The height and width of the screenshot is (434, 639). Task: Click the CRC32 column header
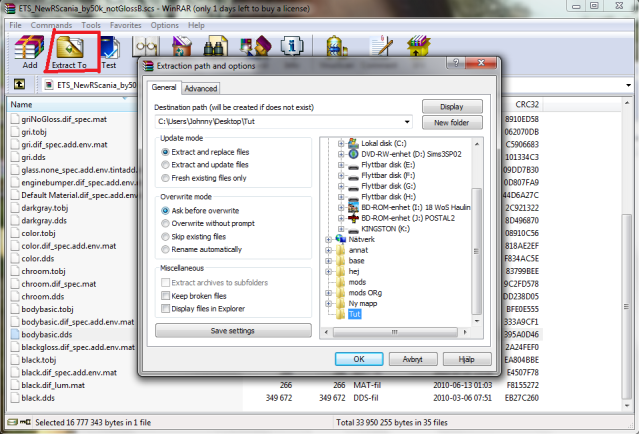pyautogui.click(x=523, y=105)
